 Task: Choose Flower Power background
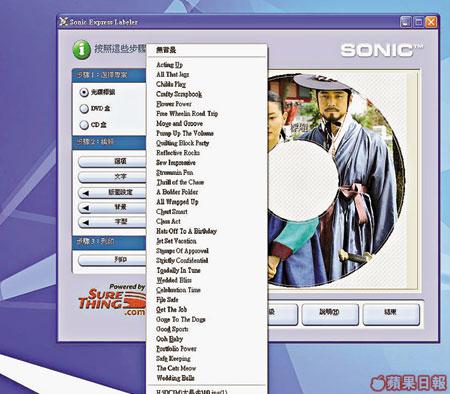(207, 104)
